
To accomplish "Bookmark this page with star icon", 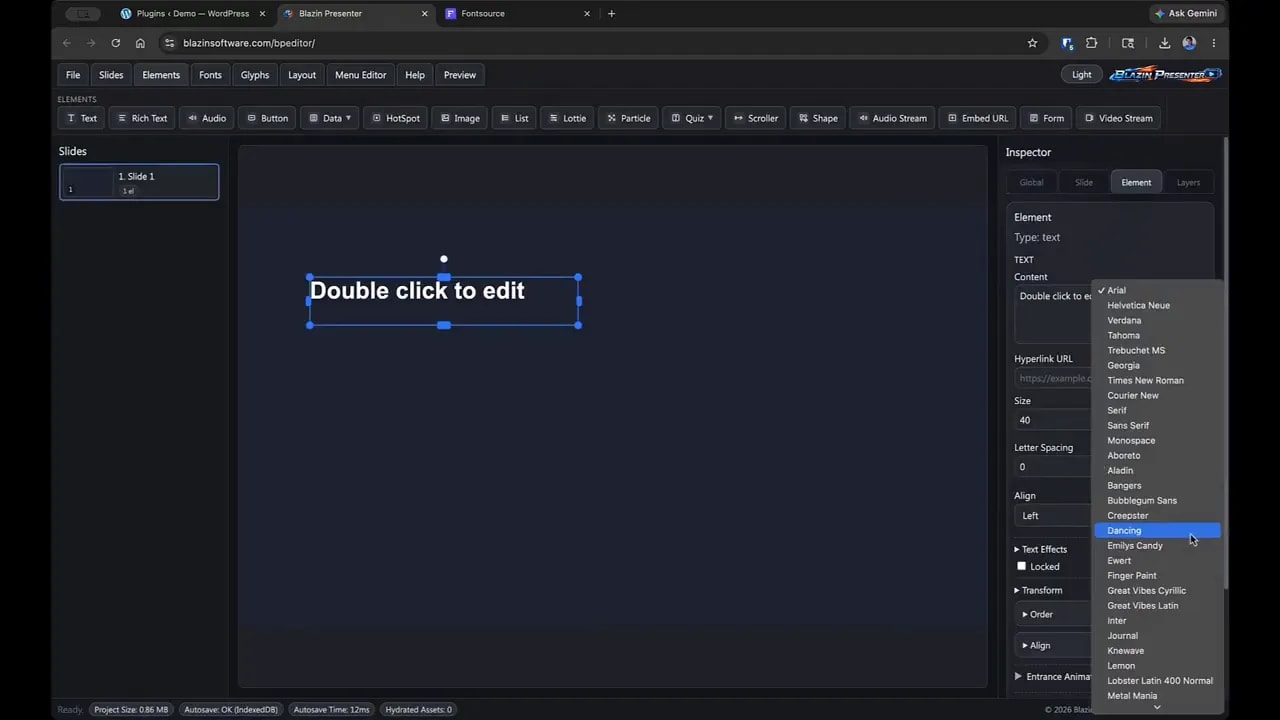I will click(x=1032, y=43).
